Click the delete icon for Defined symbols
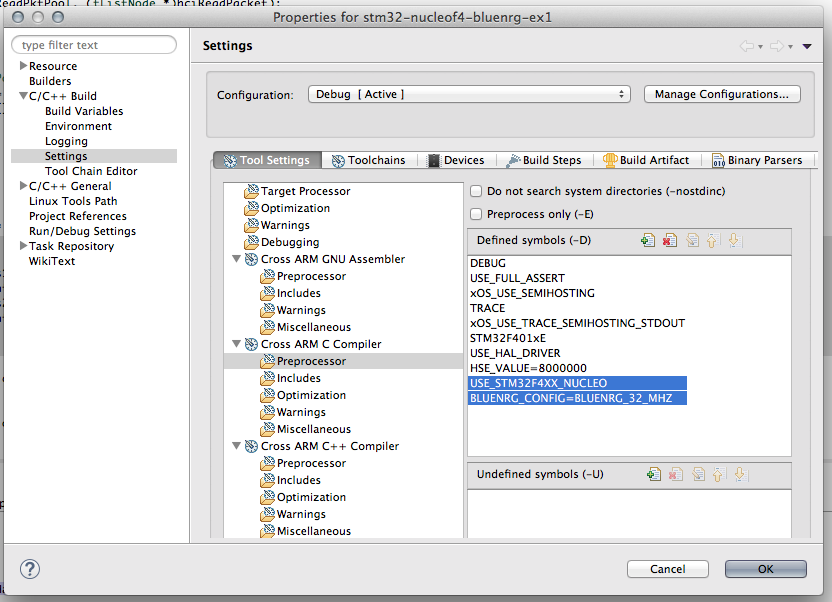The height and width of the screenshot is (602, 832). click(670, 240)
